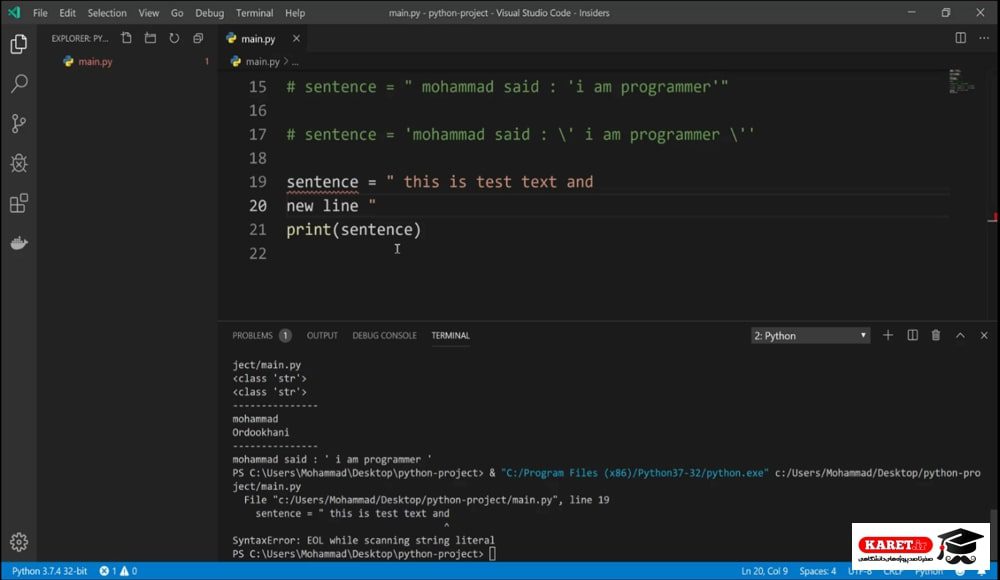Click the VS Code Insiders logo icon
Image resolution: width=1000 pixels, height=580 pixels.
click(x=13, y=12)
